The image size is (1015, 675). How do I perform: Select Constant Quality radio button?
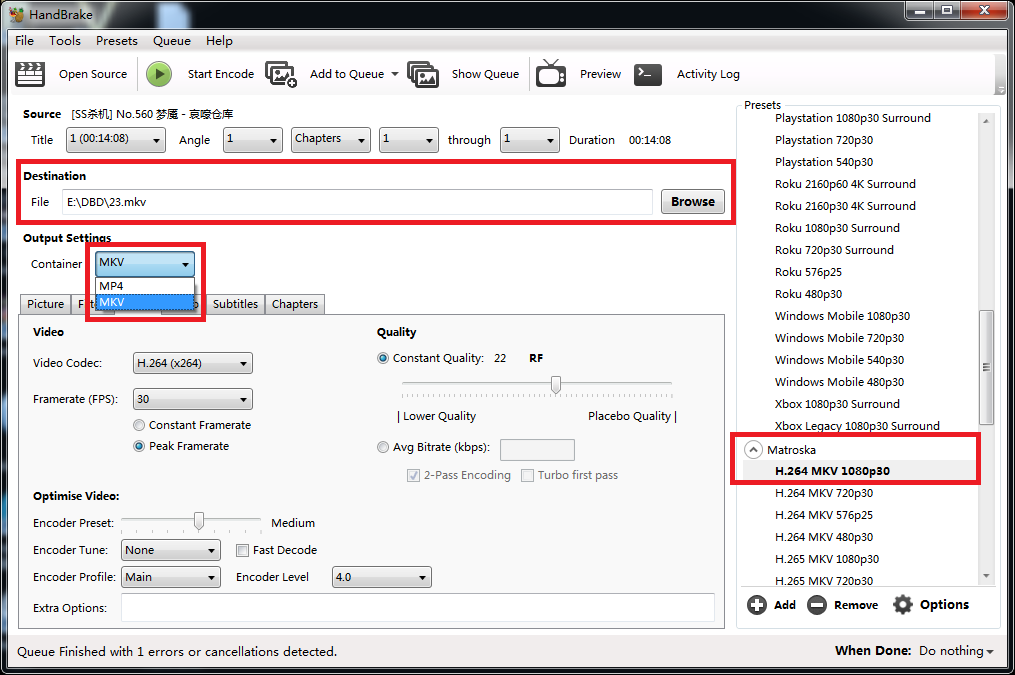[x=383, y=358]
